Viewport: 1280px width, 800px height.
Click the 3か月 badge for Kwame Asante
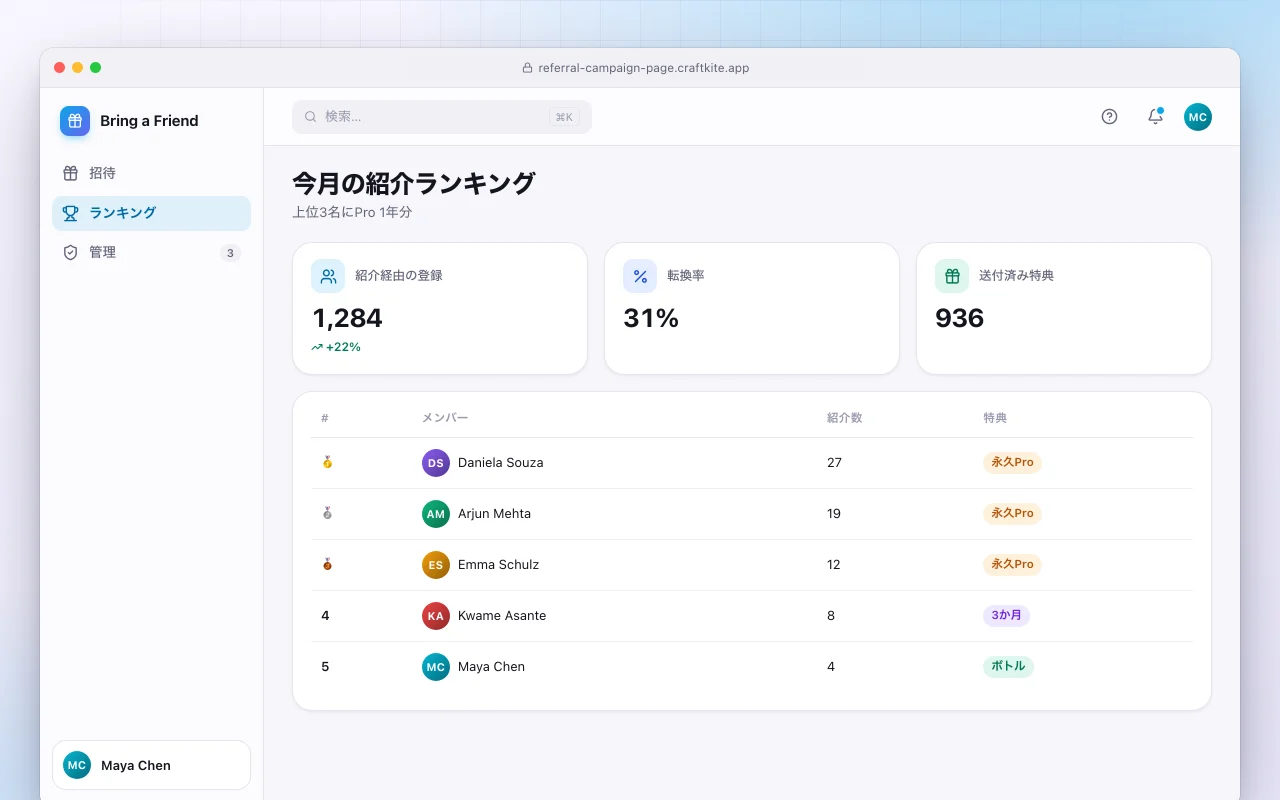tap(1006, 616)
